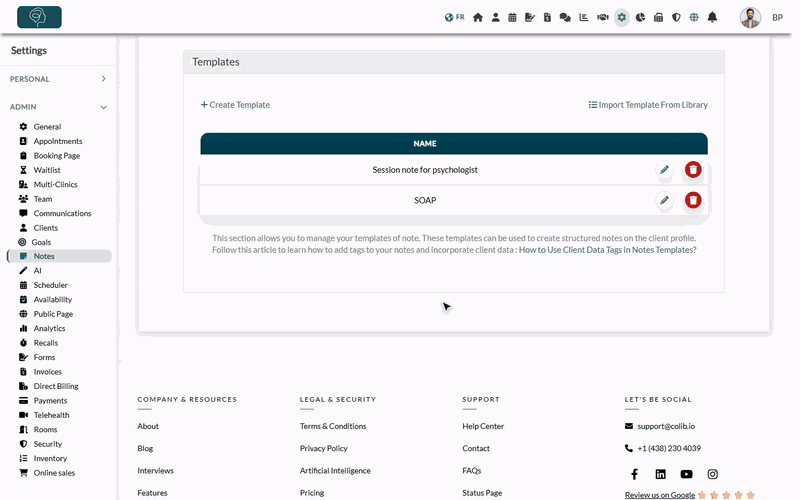Select the Notes settings item
Screen dimensions: 800x500
click(59, 256)
